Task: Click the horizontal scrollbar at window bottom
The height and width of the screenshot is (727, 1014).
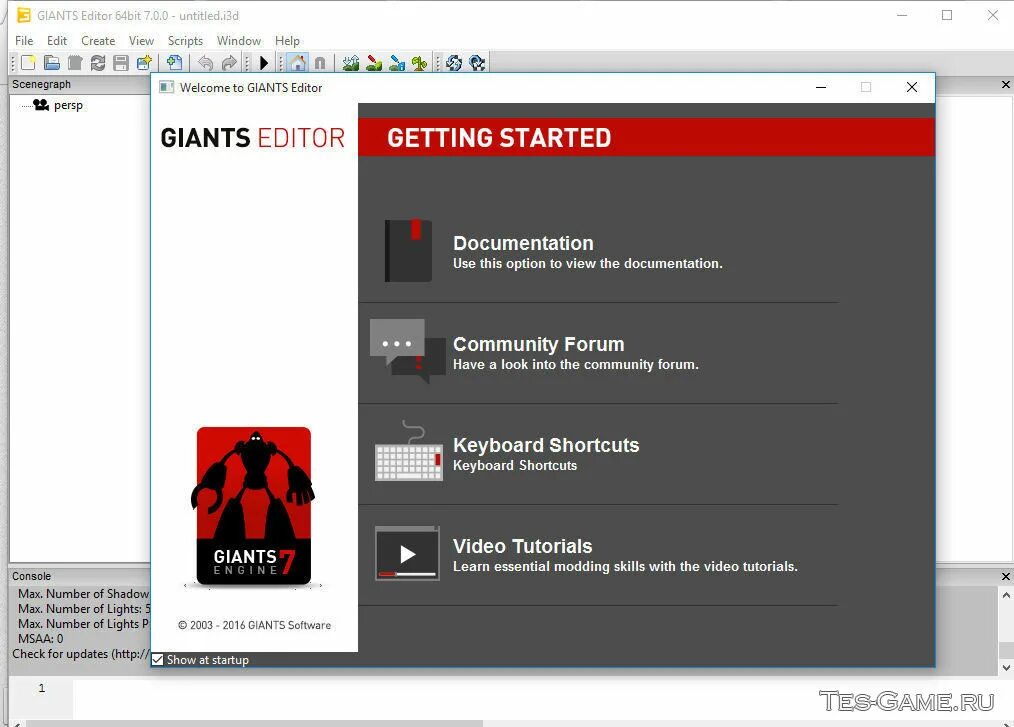Action: [254, 723]
